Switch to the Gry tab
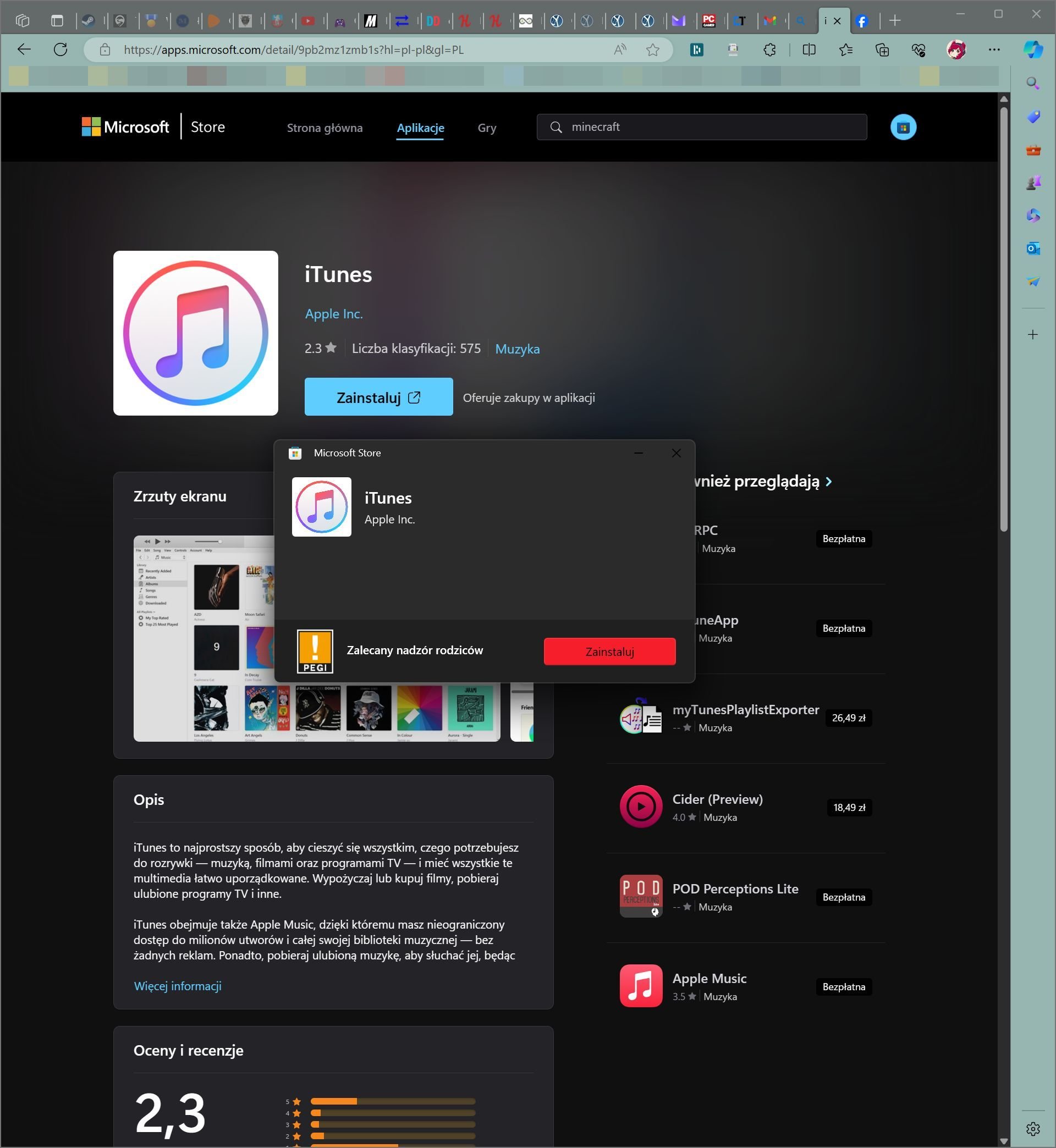Screen dimensions: 1056x1148 [x=487, y=128]
